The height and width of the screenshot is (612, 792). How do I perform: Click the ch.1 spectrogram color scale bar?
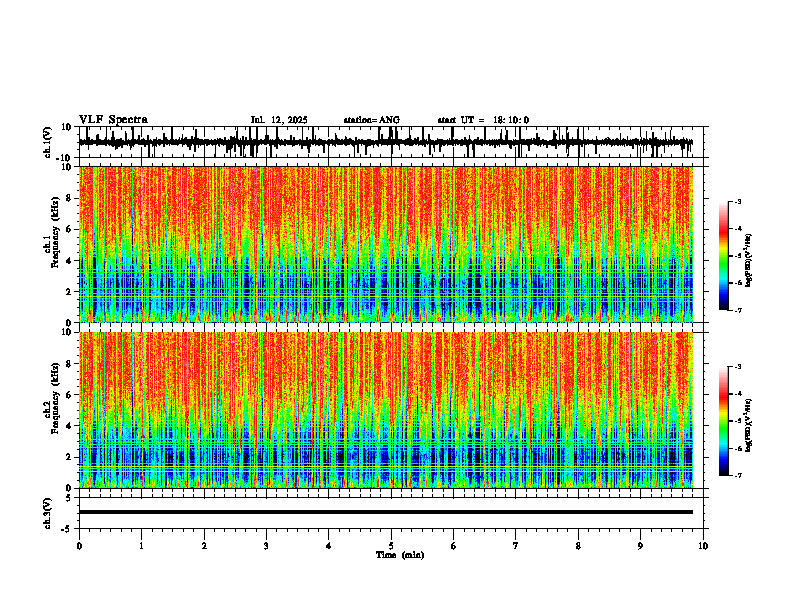pos(723,256)
